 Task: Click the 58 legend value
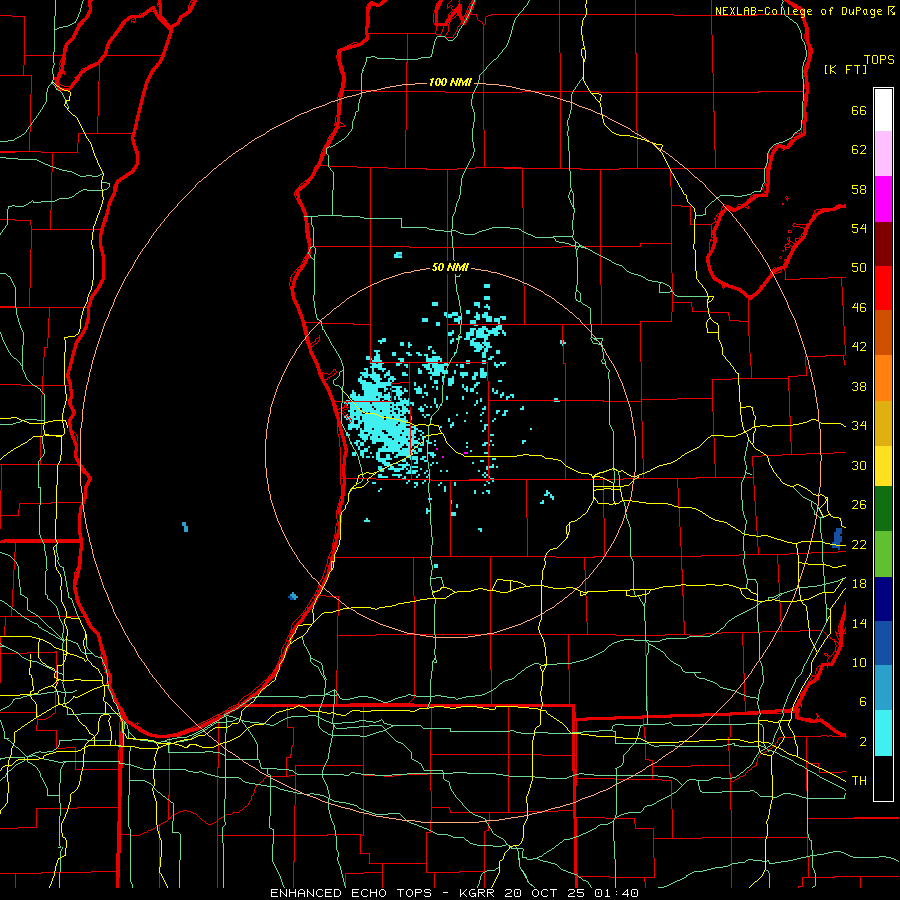[x=859, y=189]
